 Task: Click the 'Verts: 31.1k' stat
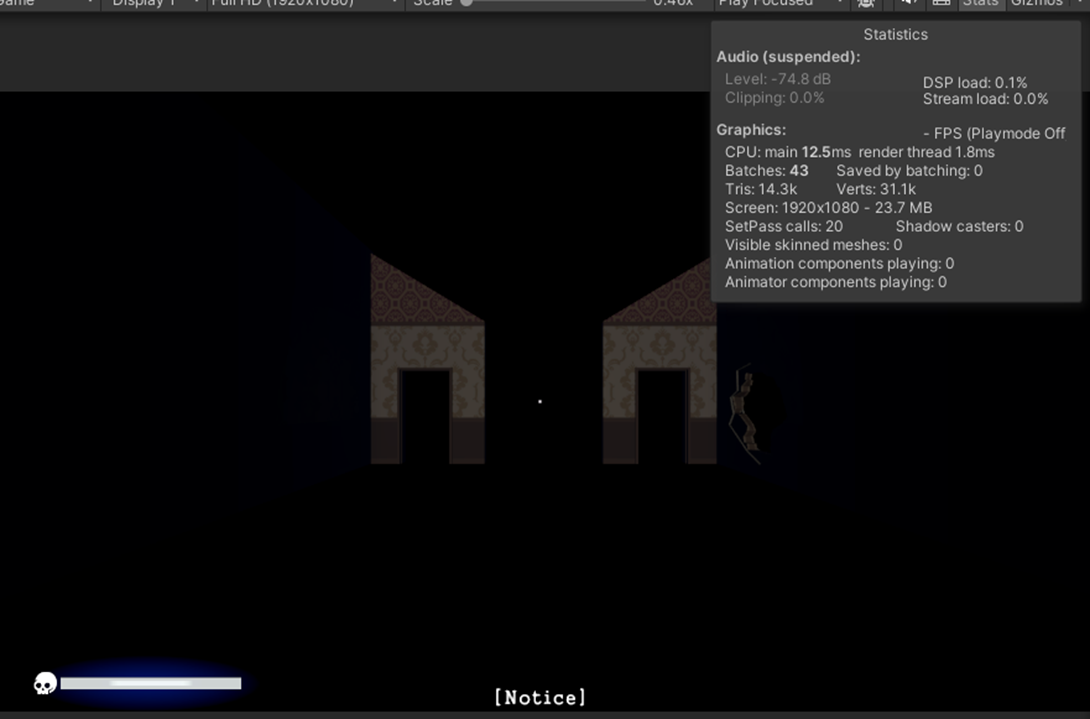(876, 189)
